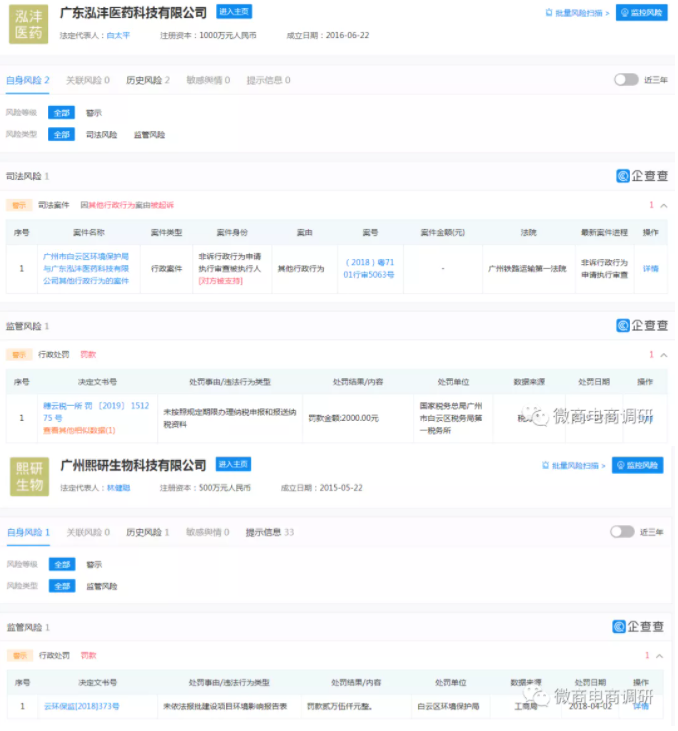Click the 司法风险 1 section heading
The height and width of the screenshot is (731, 678).
28,177
